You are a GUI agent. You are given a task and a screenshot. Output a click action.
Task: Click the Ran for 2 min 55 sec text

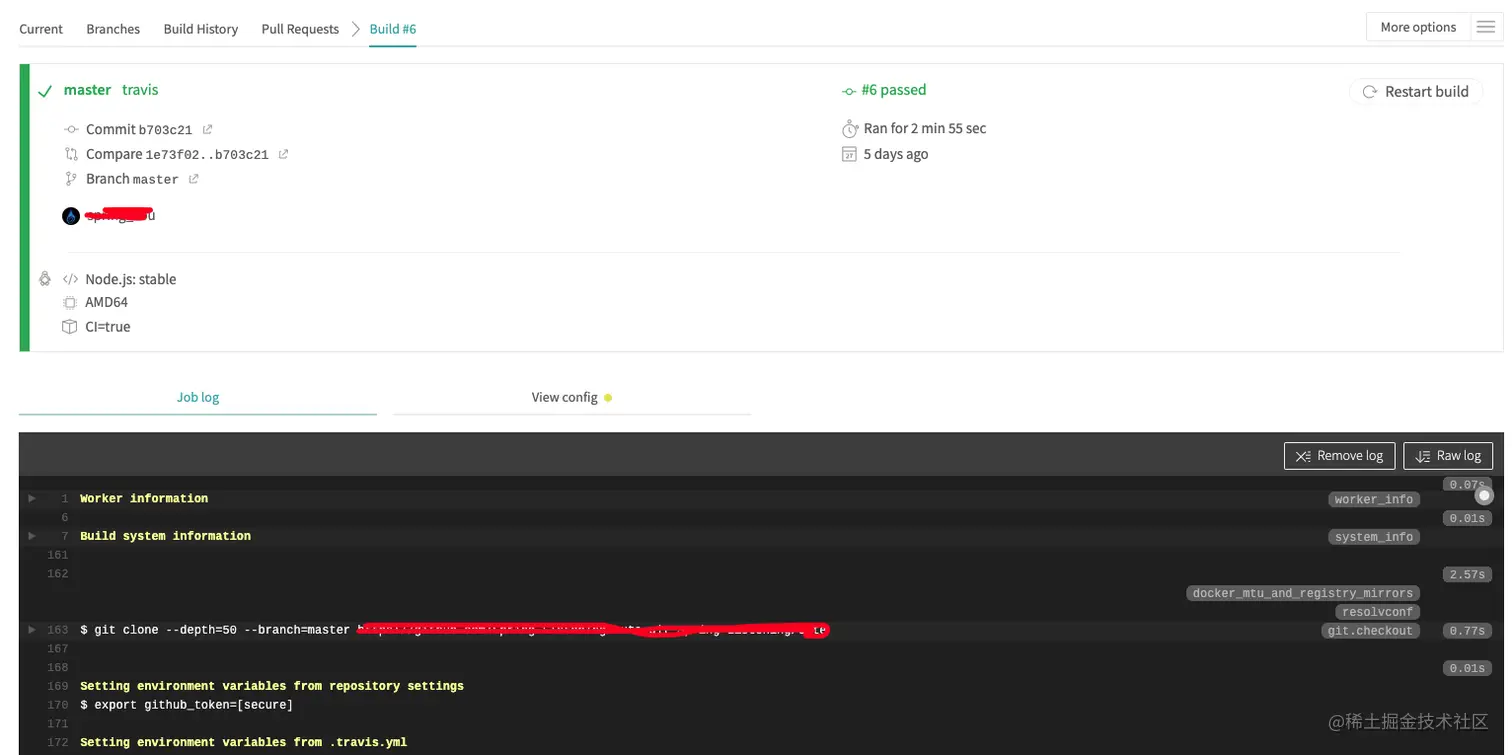[x=925, y=129]
